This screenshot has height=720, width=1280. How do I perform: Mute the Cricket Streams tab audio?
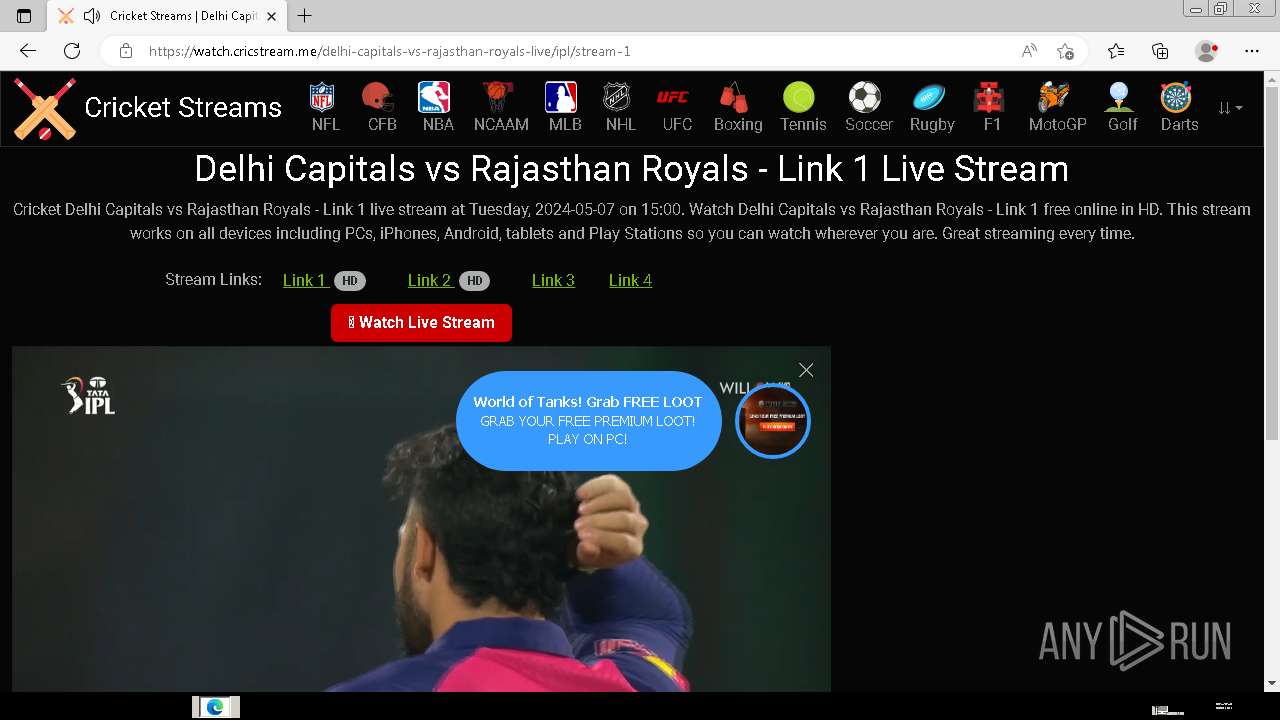tap(92, 16)
